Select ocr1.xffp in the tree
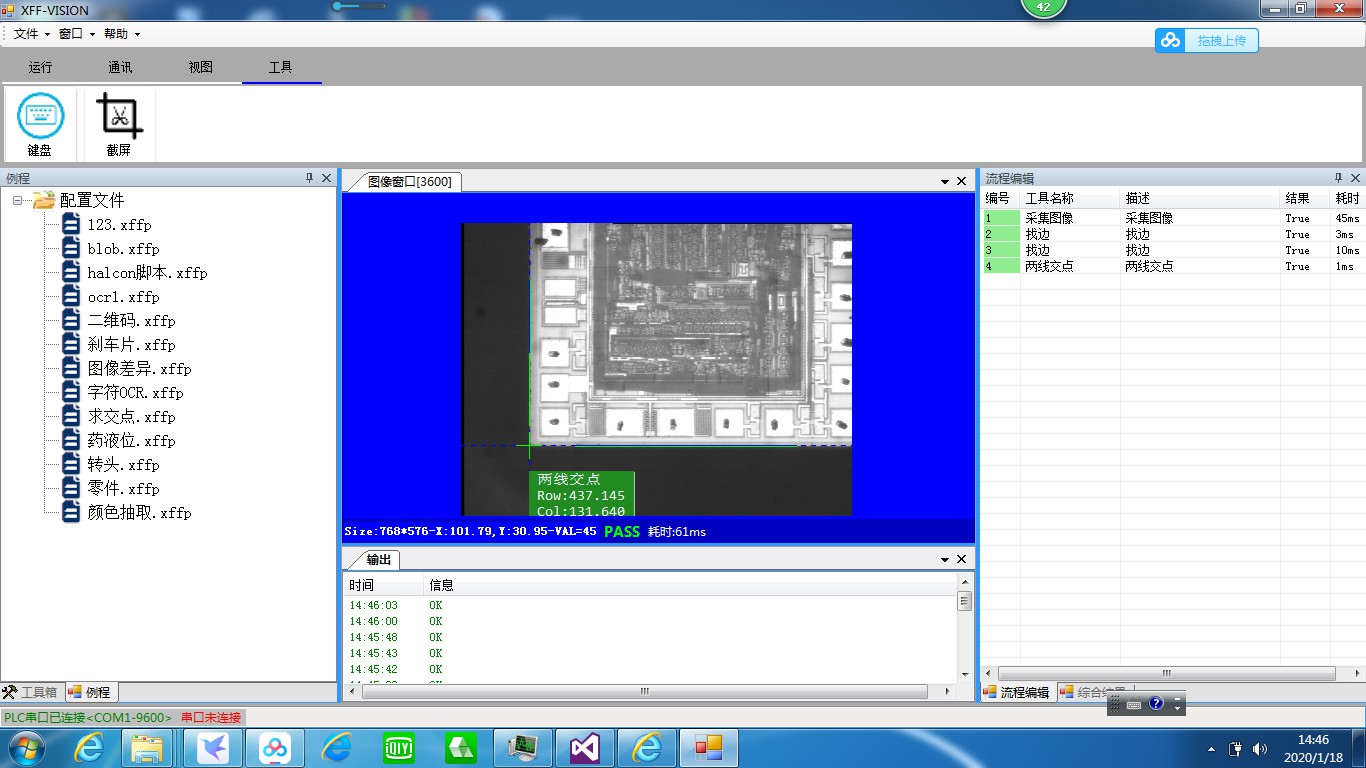This screenshot has width=1366, height=768. pos(123,297)
